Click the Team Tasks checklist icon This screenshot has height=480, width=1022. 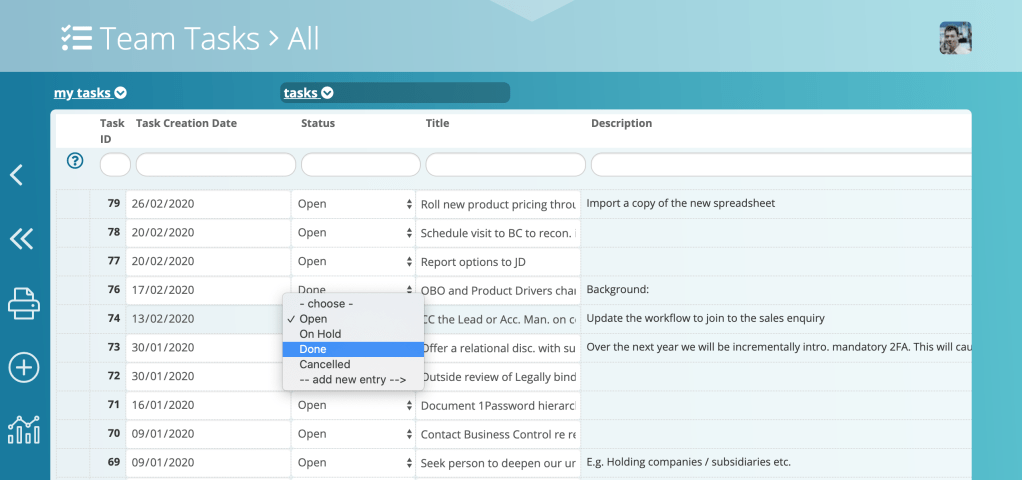76,38
